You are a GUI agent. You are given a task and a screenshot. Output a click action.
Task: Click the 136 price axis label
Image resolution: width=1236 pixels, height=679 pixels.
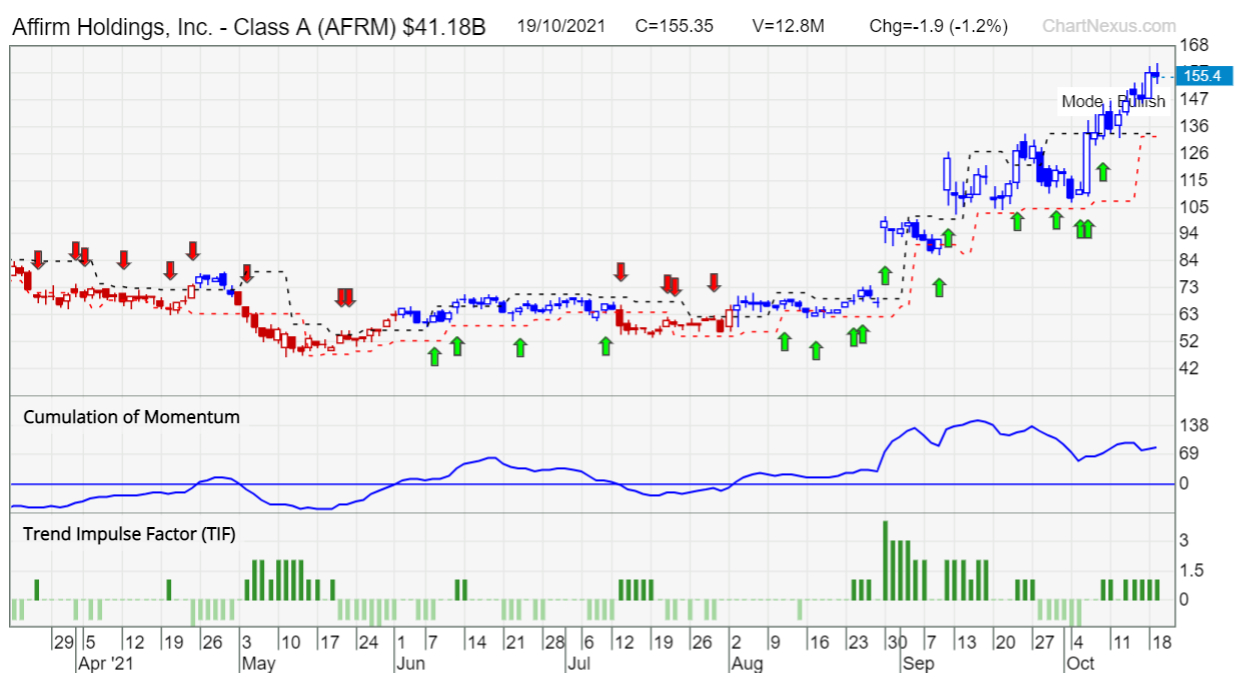[x=1196, y=126]
